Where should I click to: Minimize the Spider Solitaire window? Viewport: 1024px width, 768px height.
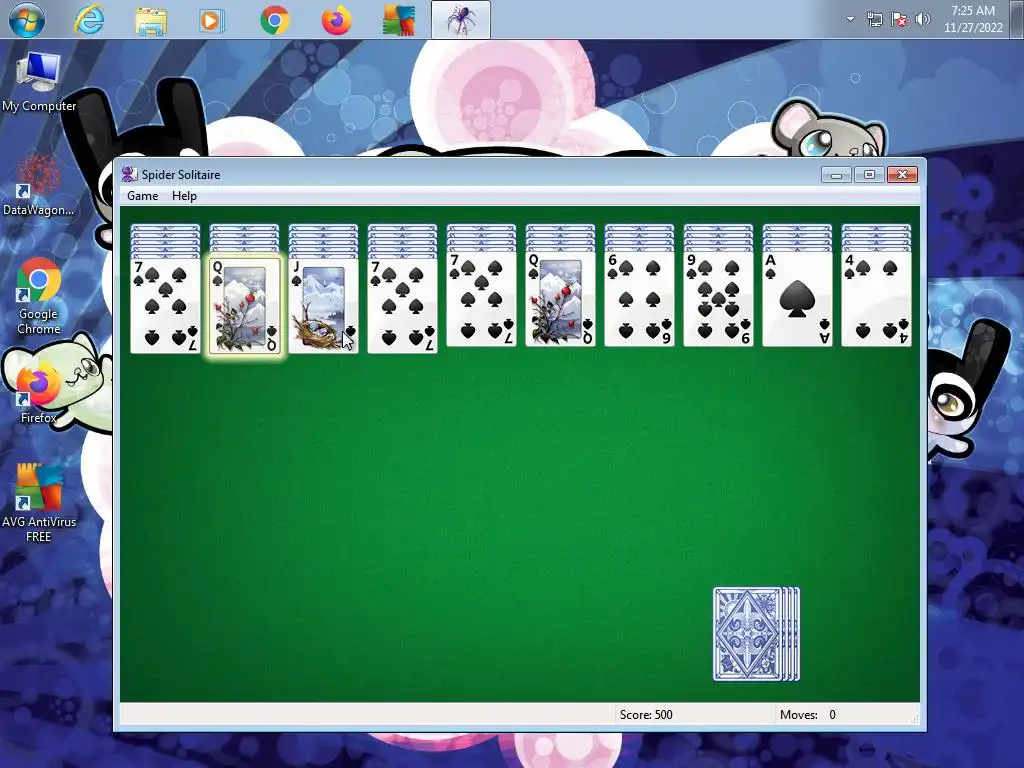coord(836,174)
